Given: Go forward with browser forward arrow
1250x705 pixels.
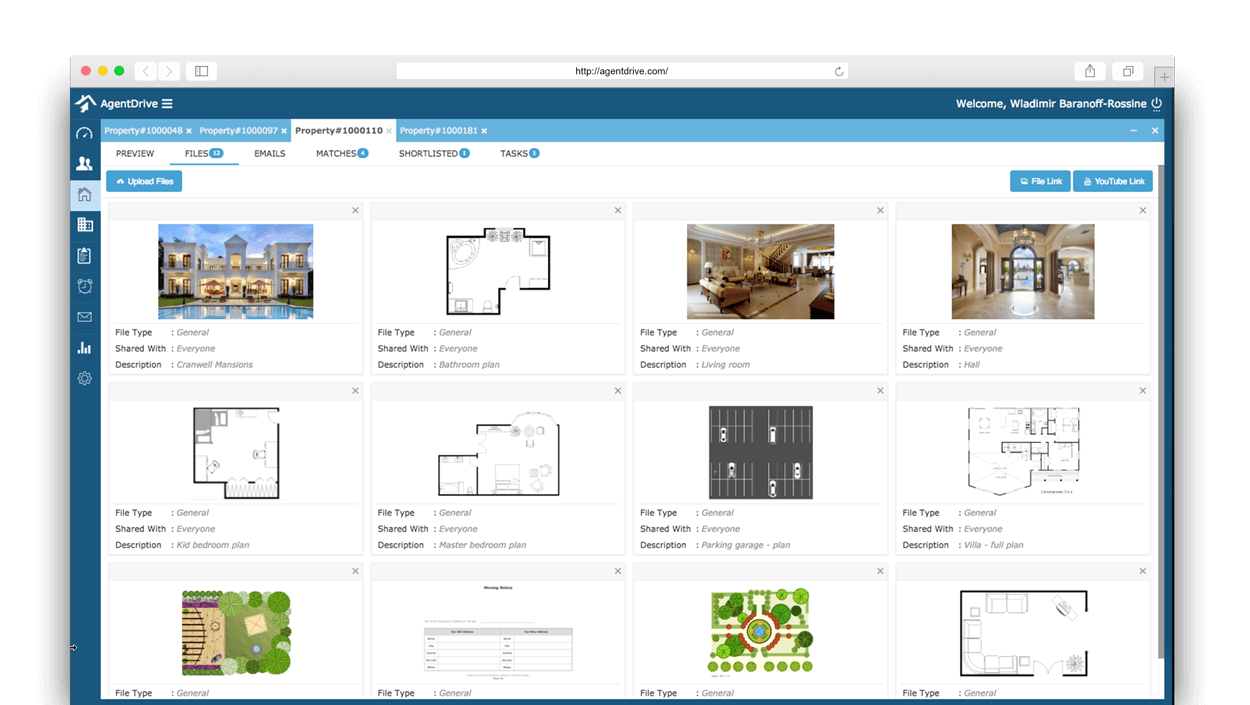Looking at the screenshot, I should [169, 71].
